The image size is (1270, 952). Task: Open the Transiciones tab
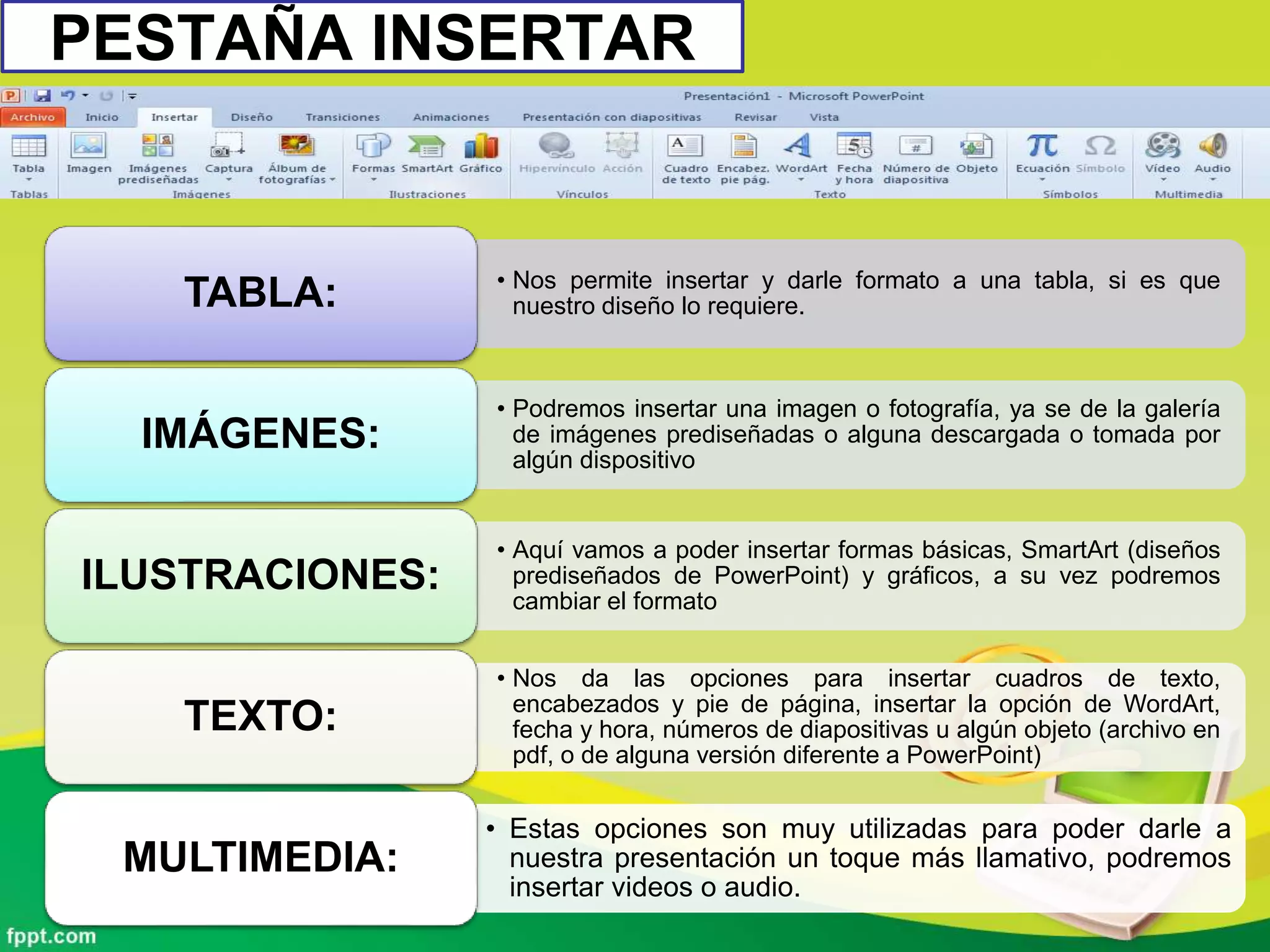click(x=342, y=117)
